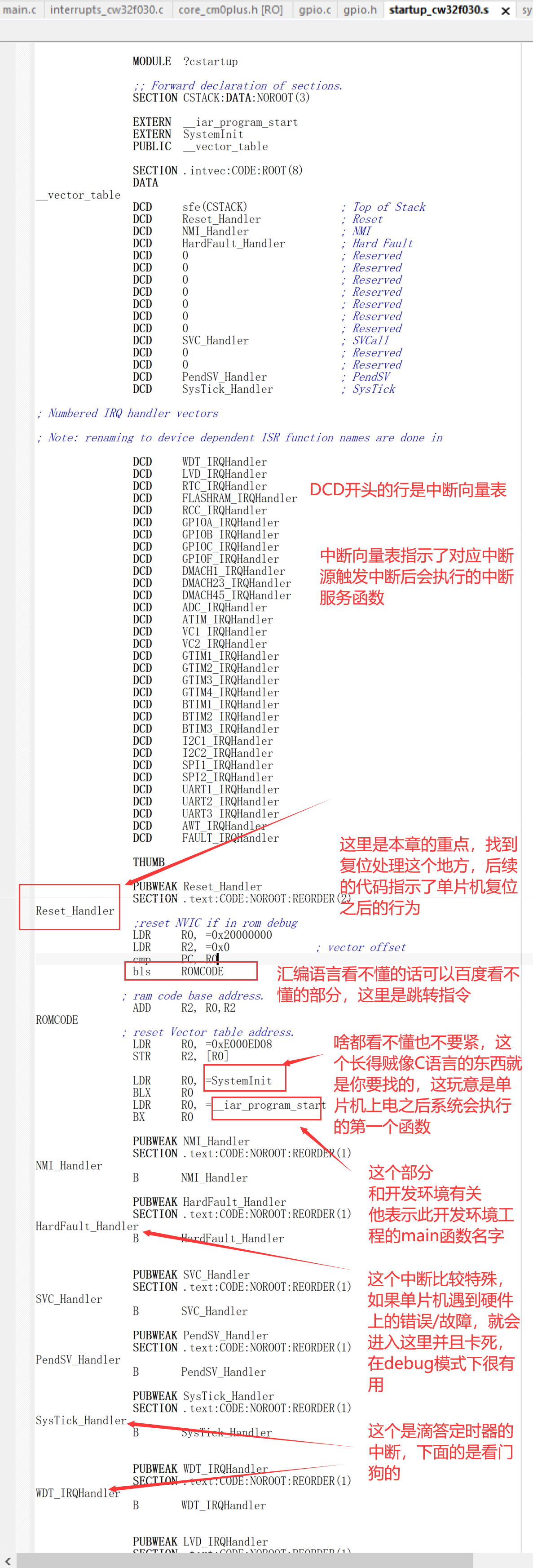Place cursor on __iar_program_start in LDR line
533x1568 pixels.
click(269, 1104)
